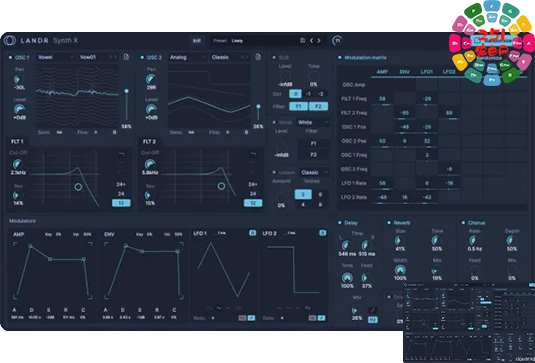Click the FLT 2 Cut-Off knob
Screen dimensions: 535x363
click(149, 164)
